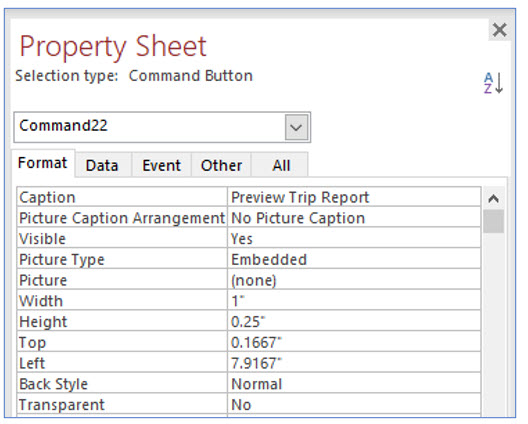
Task: Click the scroll up arrow
Action: click(493, 198)
